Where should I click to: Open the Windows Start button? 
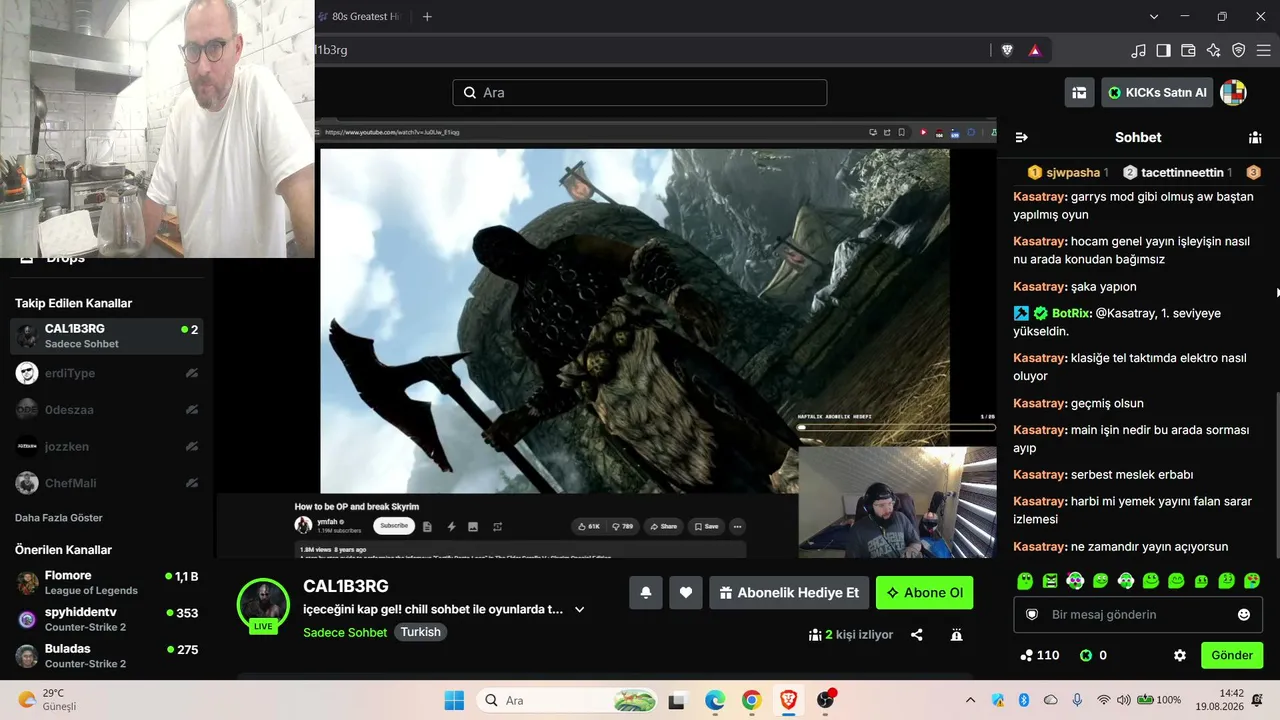click(x=454, y=700)
